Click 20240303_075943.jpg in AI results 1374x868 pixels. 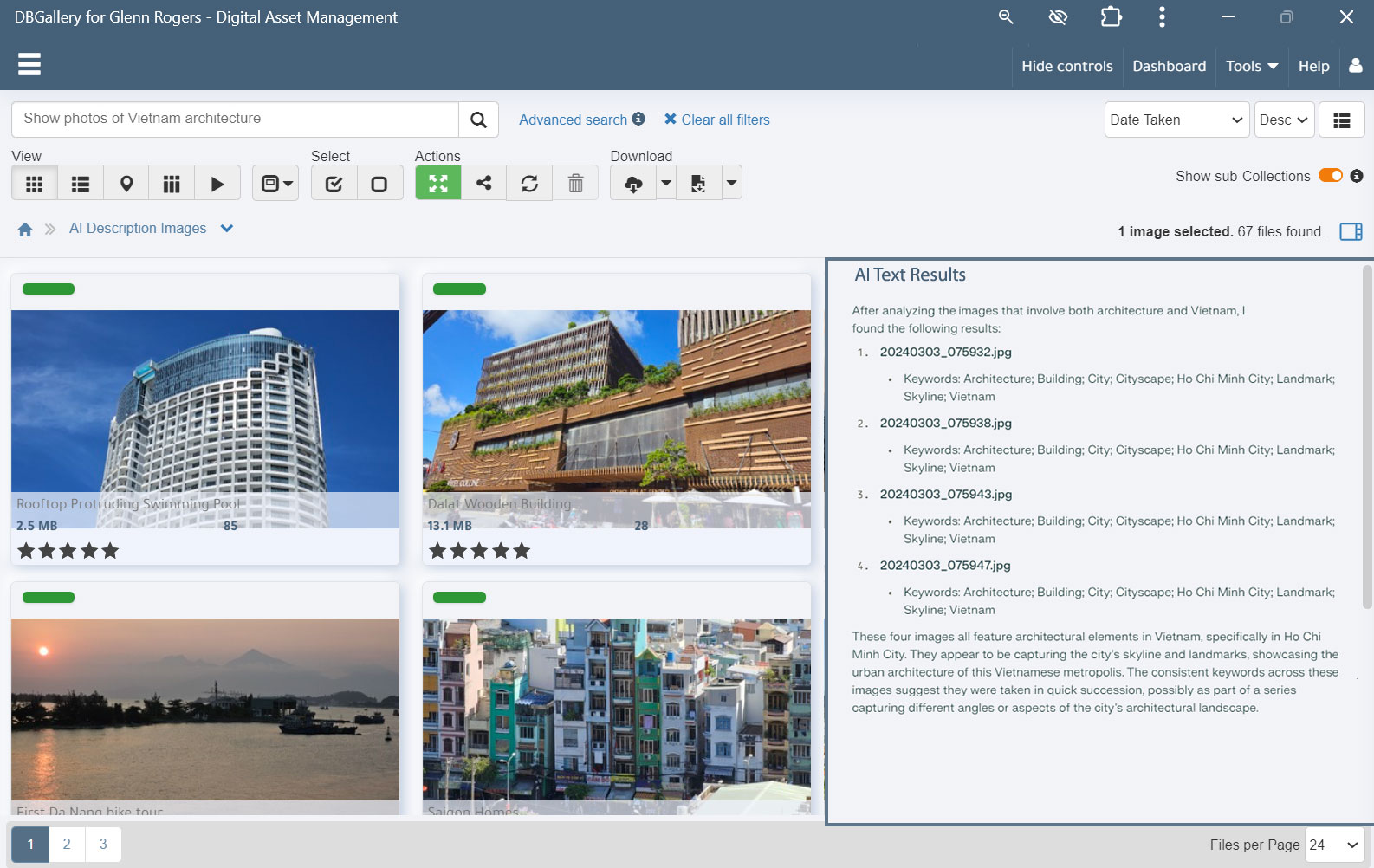click(945, 494)
